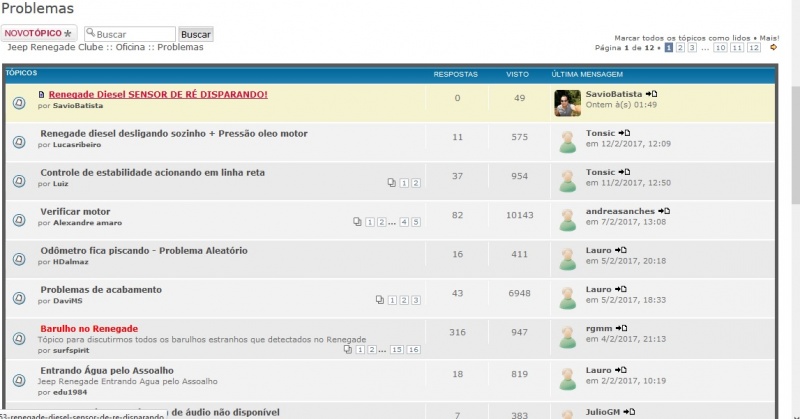
Task: Click topic status icon for Odômetro fica piscando
Action: coord(19,259)
